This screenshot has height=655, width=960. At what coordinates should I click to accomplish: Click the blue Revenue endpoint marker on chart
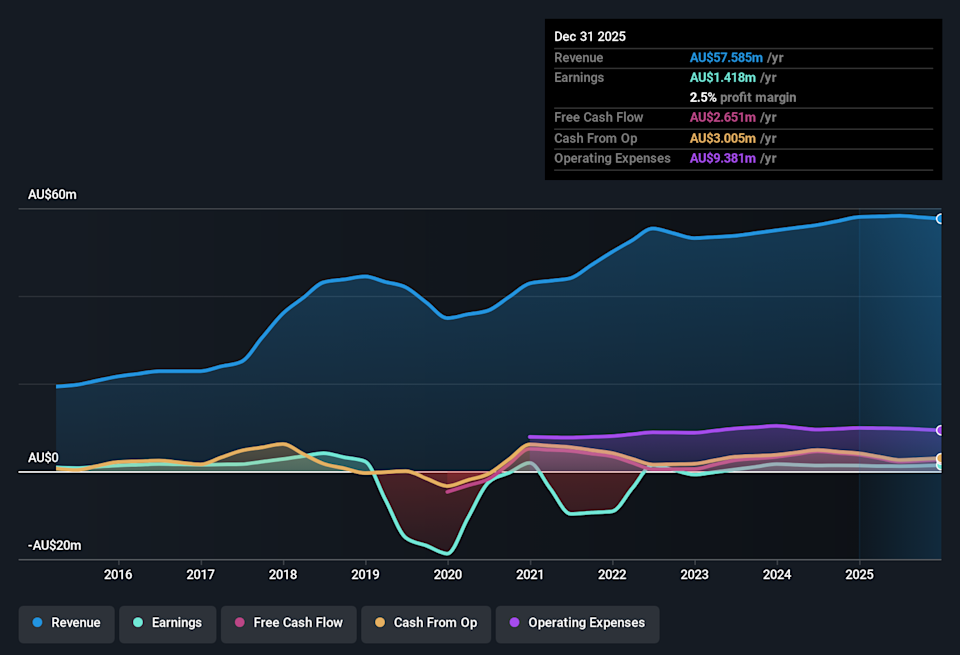tap(940, 218)
